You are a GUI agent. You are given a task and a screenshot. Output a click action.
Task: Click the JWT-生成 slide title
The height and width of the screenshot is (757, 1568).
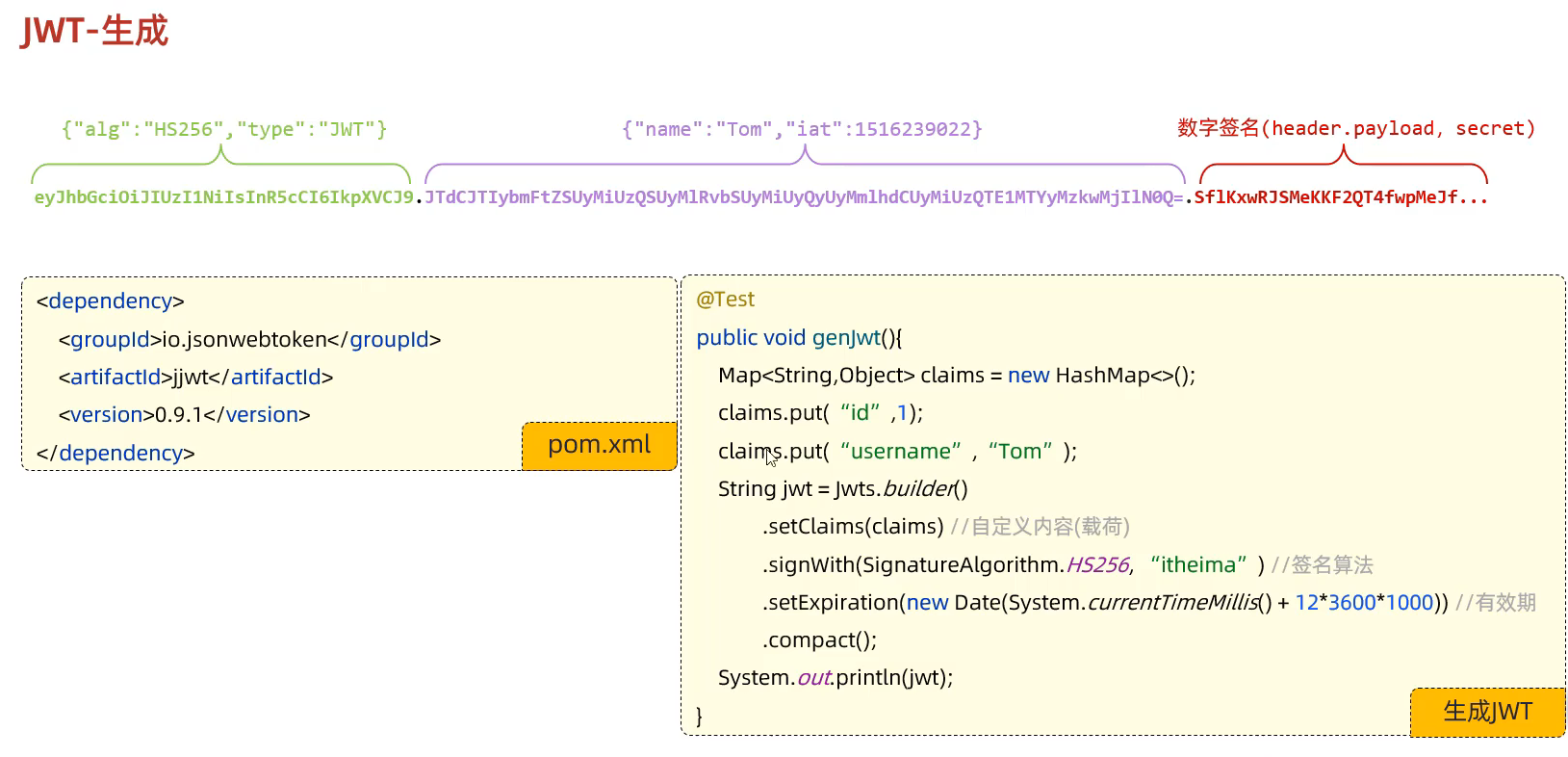(x=94, y=31)
